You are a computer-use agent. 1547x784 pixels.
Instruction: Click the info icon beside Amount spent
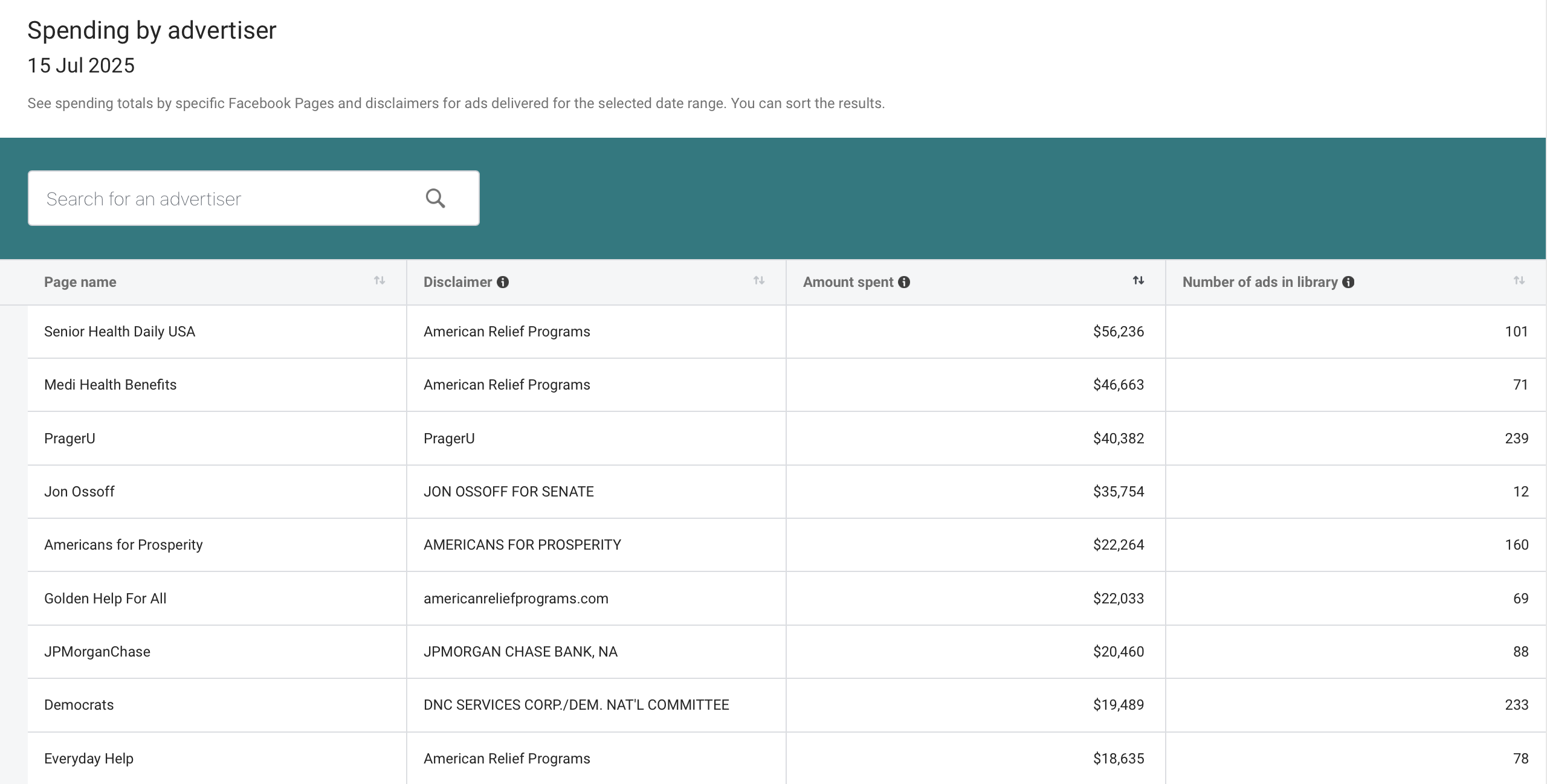904,281
